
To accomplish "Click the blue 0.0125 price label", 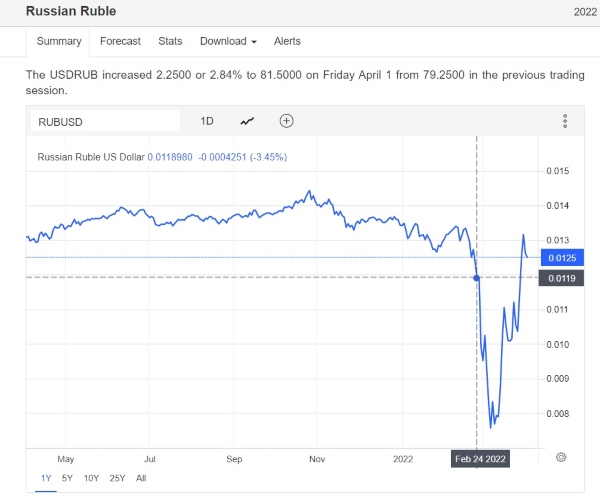I will click(x=556, y=258).
